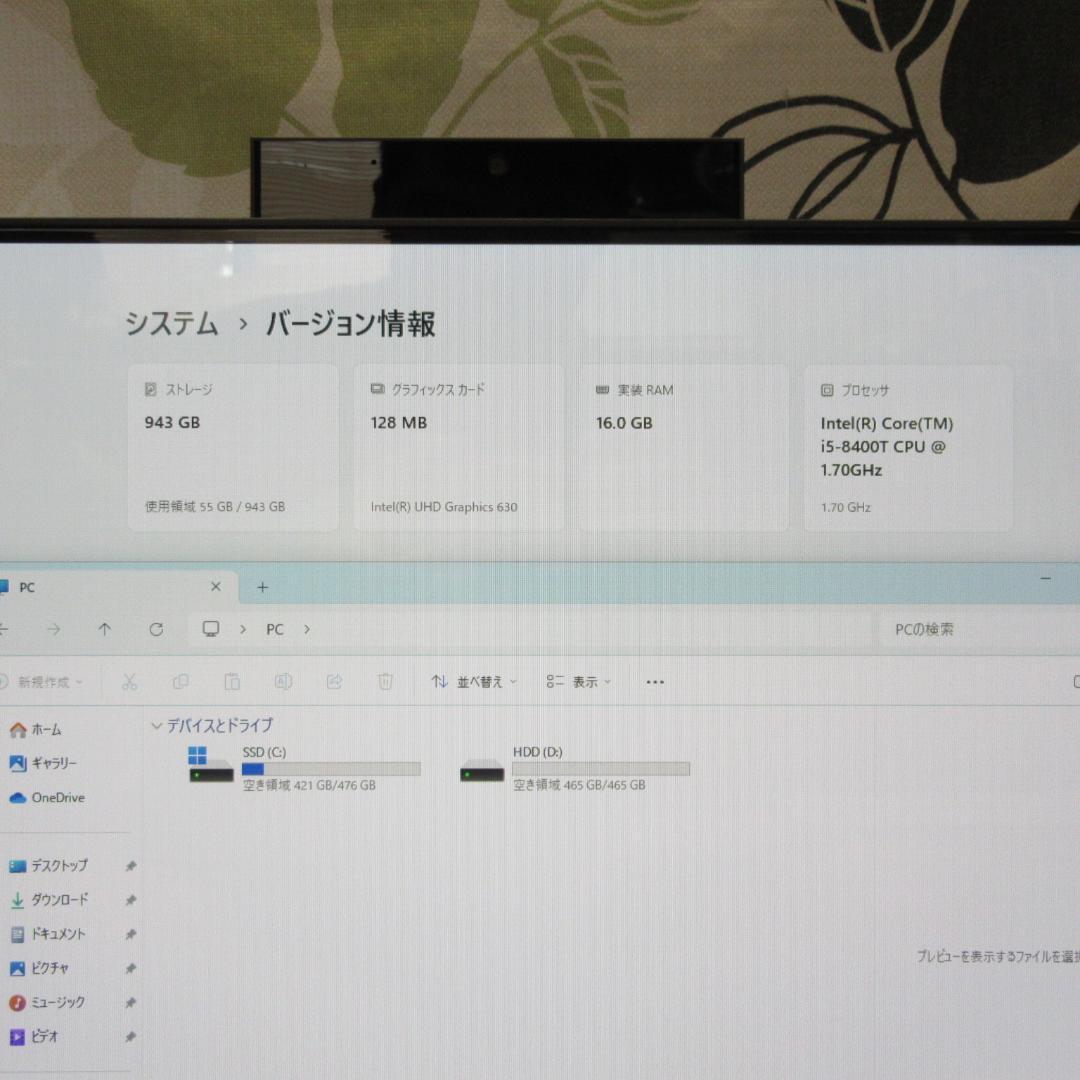Click the Paste icon in the toolbar

pyautogui.click(x=232, y=681)
